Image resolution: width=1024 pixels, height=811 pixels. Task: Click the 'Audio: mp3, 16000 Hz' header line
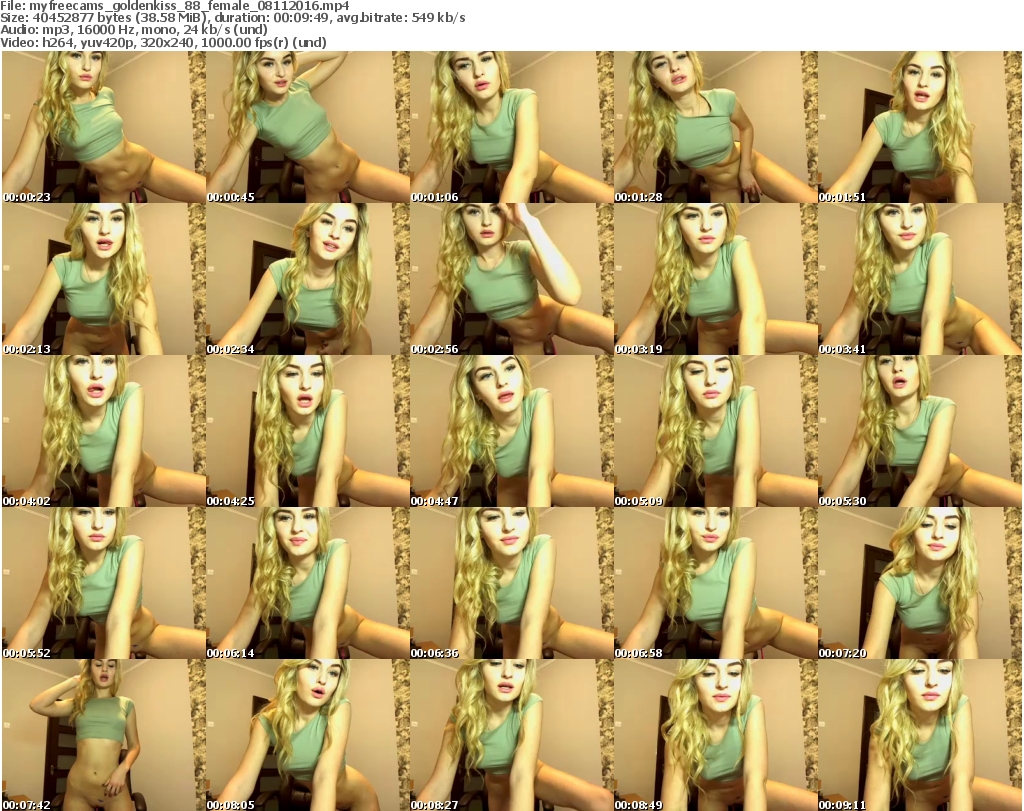(134, 30)
